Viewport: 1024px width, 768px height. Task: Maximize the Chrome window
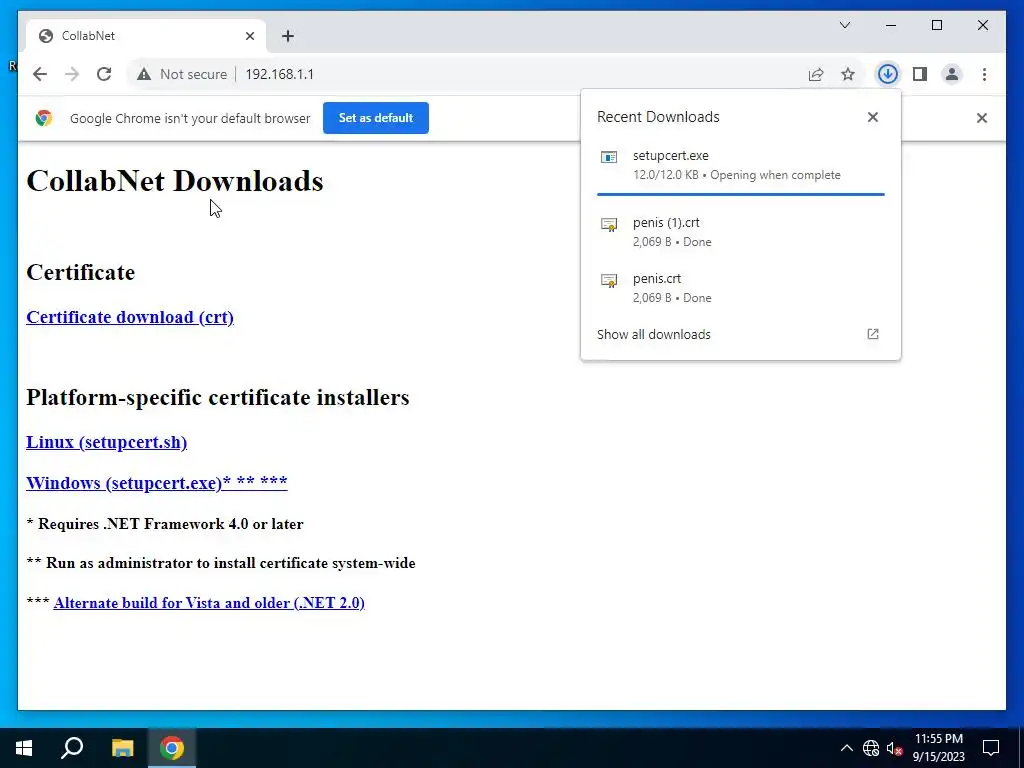click(x=936, y=25)
